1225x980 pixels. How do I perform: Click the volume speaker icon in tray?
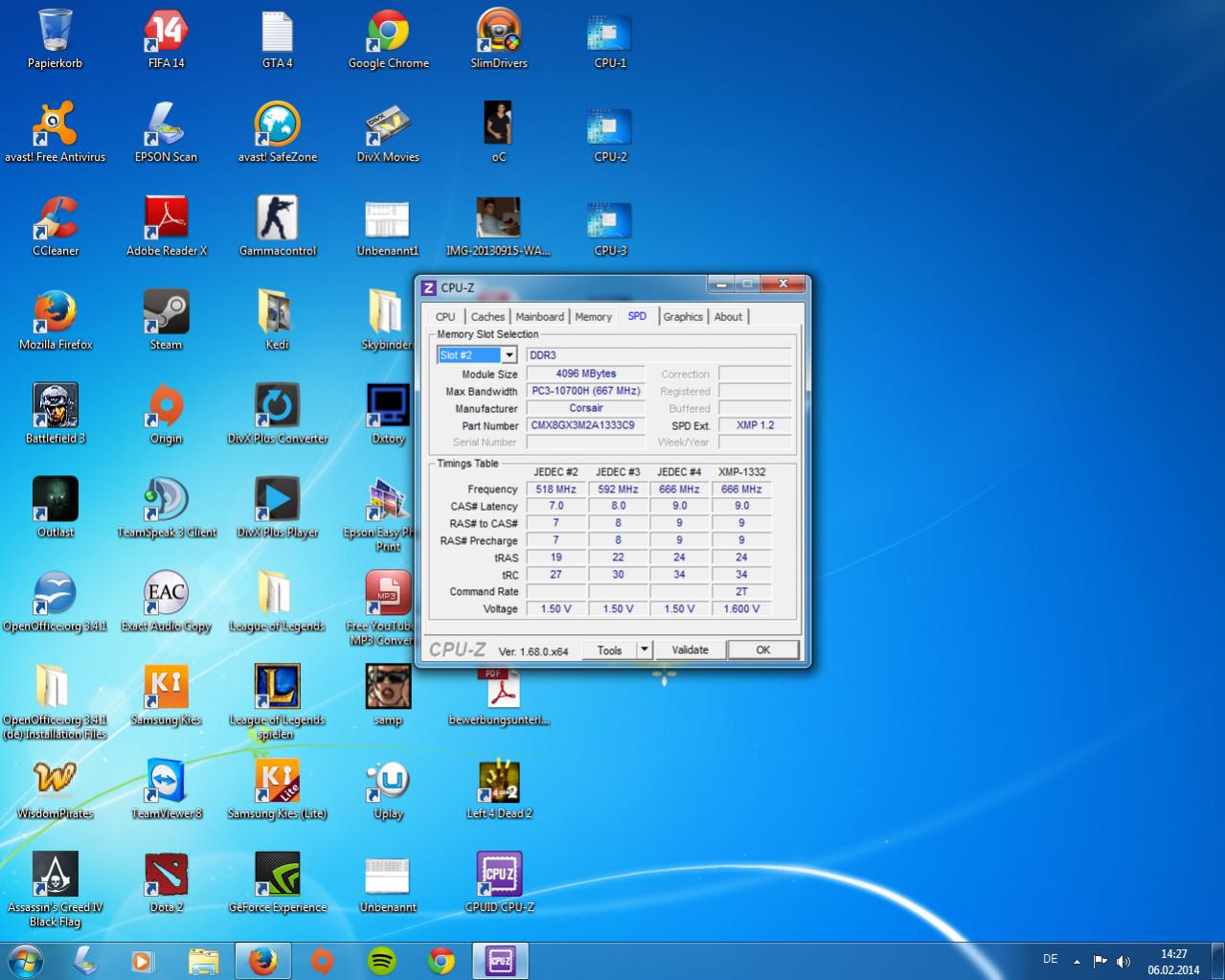pyautogui.click(x=1123, y=961)
